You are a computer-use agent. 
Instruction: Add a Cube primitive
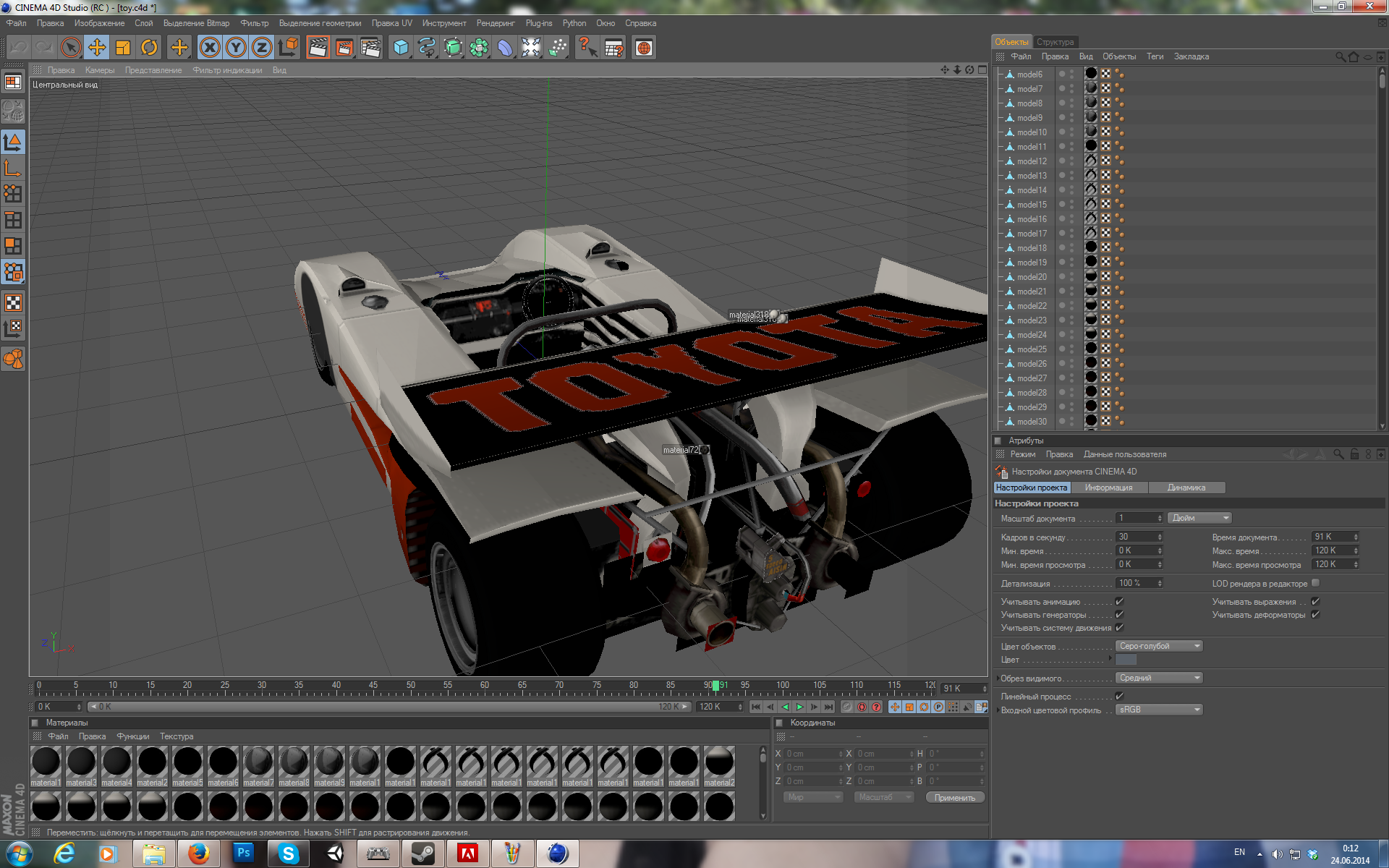(x=401, y=48)
